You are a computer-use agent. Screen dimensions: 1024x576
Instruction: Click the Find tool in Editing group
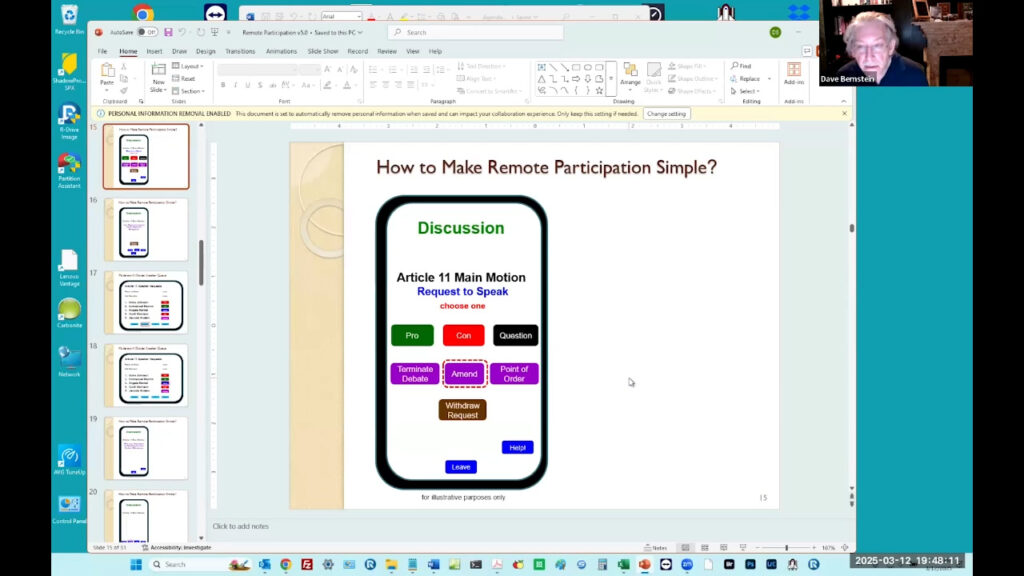click(x=742, y=66)
